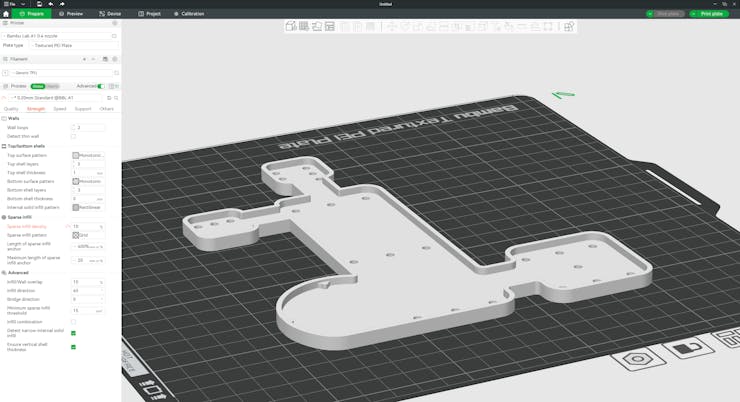Uncheck Ensure vertical shell thickness

click(73, 347)
